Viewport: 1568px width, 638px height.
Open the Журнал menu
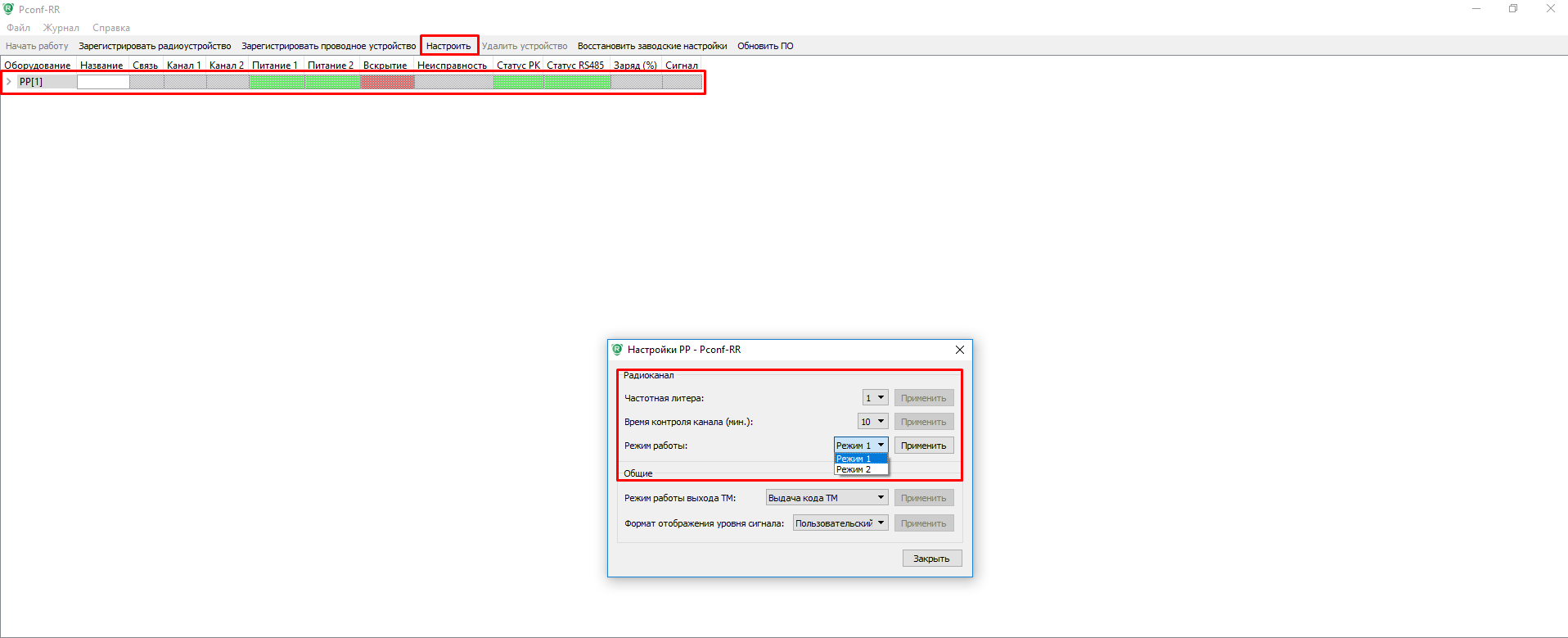(x=61, y=28)
